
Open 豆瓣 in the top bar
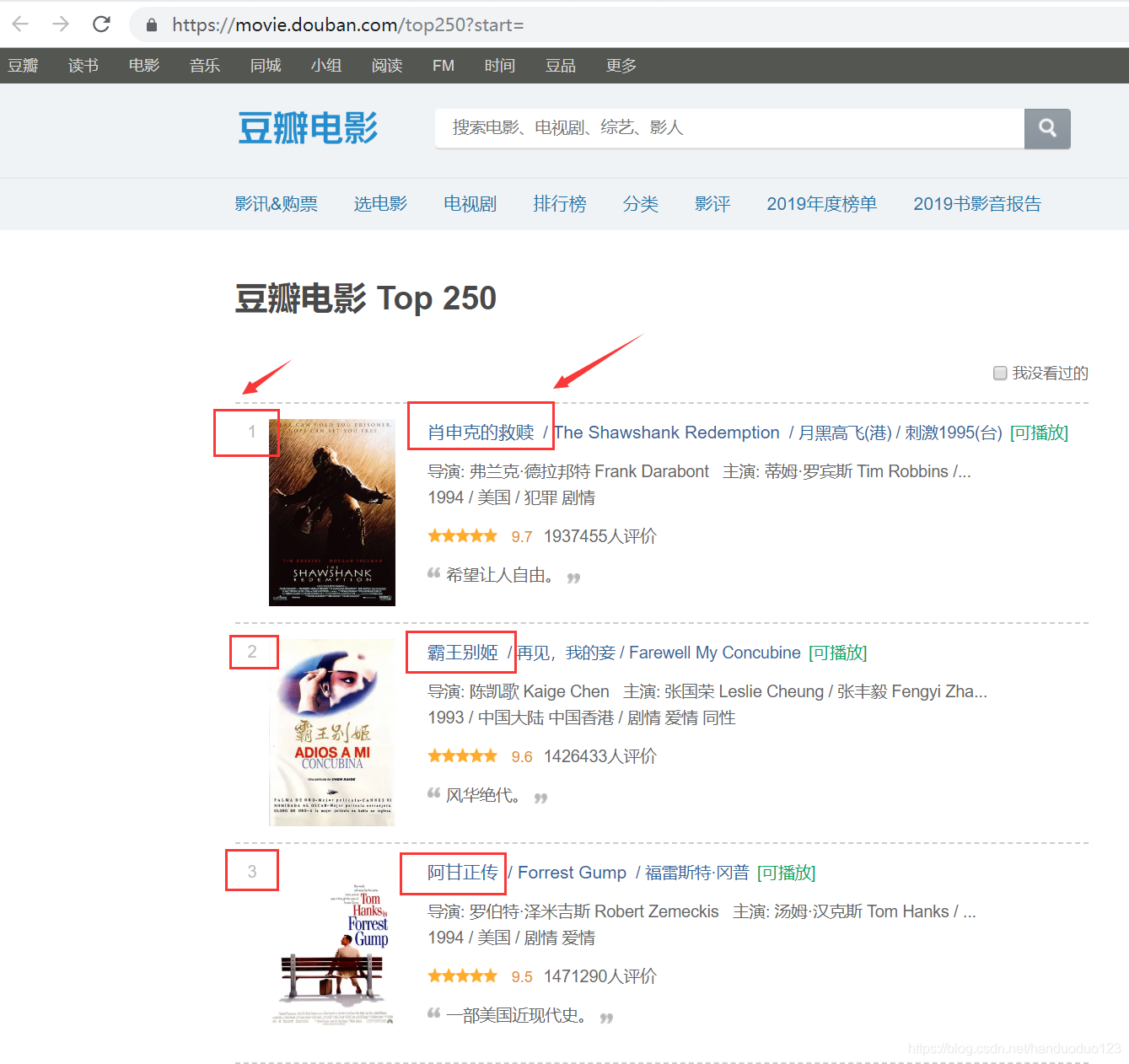coord(23,66)
